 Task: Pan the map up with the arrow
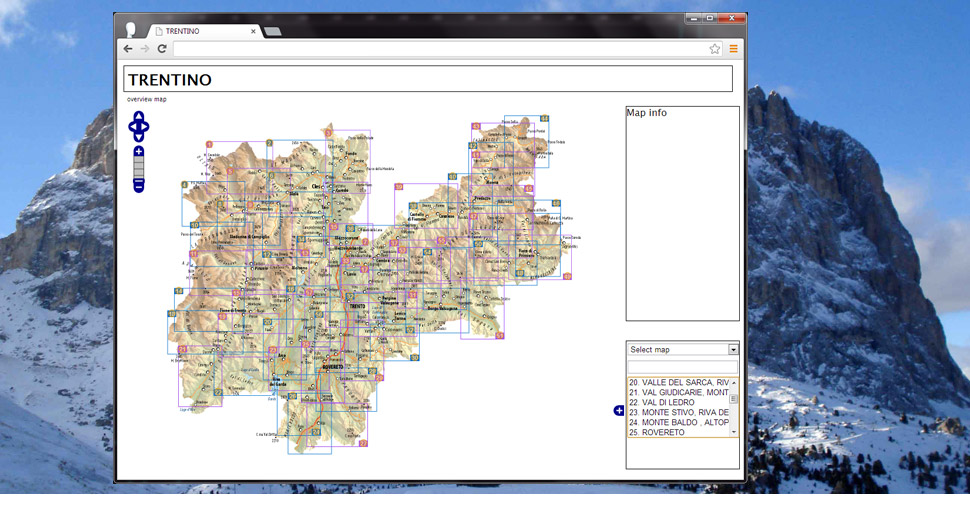pyautogui.click(x=139, y=116)
